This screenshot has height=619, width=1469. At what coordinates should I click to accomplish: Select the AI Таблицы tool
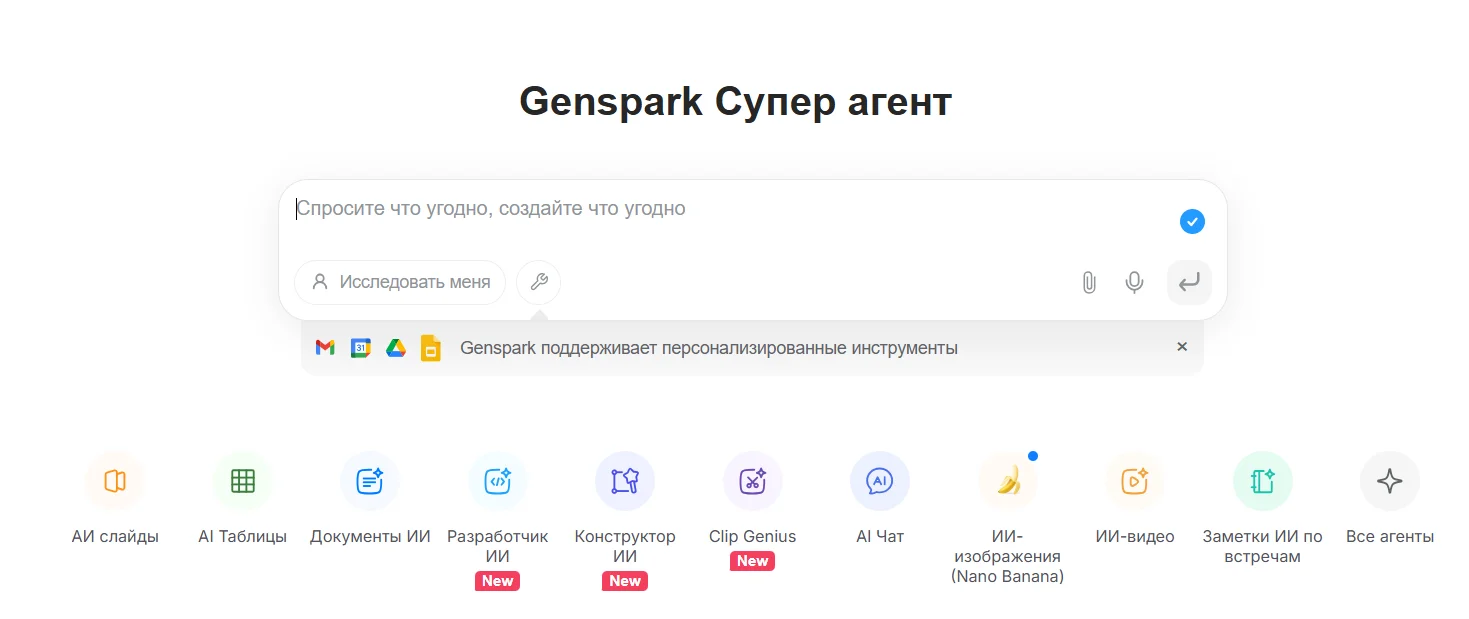click(242, 480)
